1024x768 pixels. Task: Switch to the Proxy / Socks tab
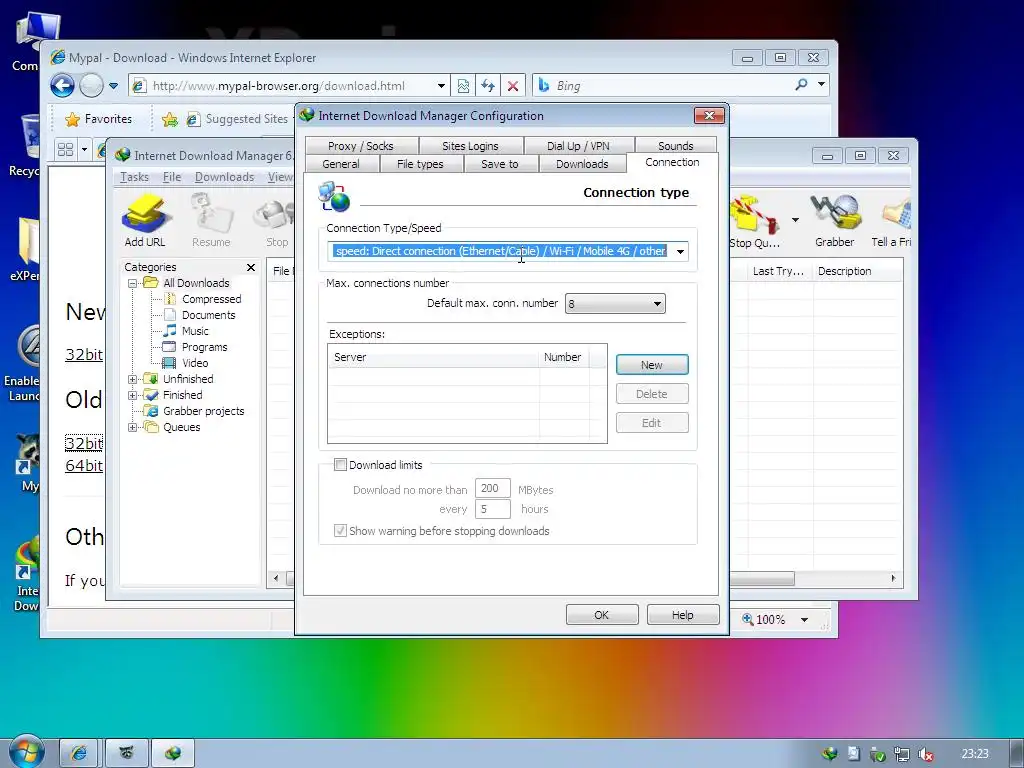pyautogui.click(x=360, y=146)
